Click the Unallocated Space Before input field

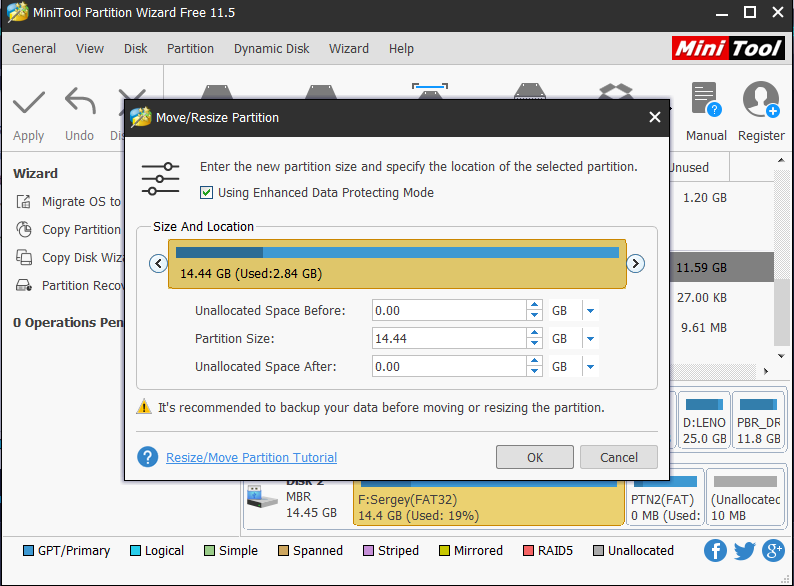coord(449,310)
